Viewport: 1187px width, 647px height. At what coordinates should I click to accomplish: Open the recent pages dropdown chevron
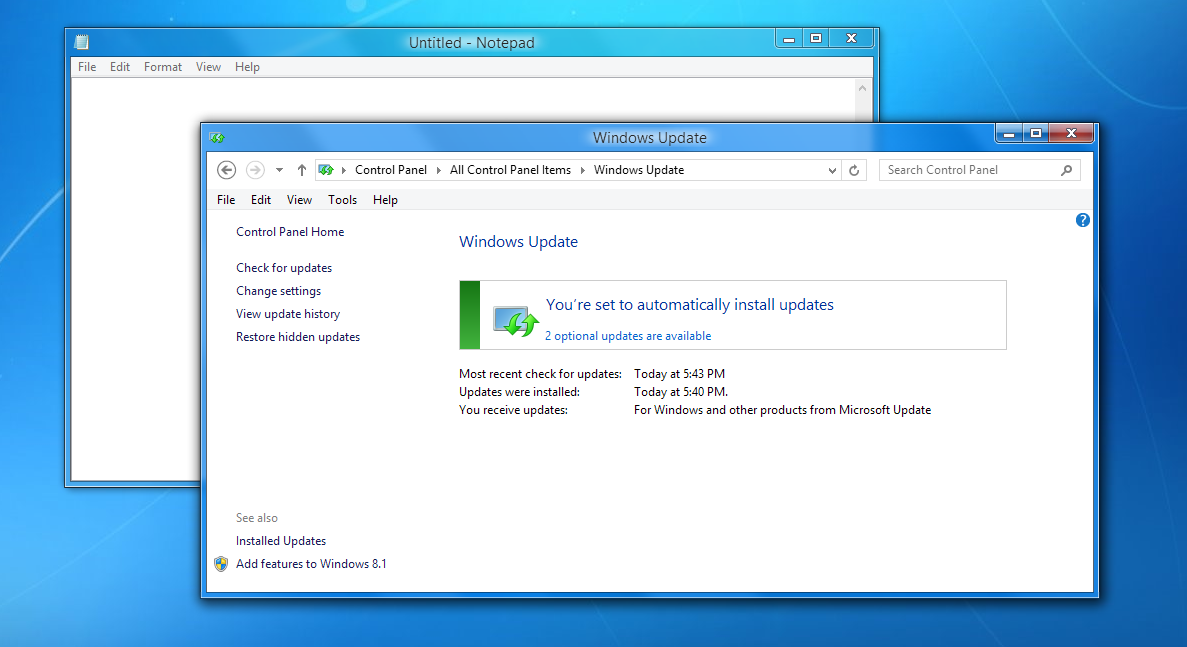coord(278,170)
